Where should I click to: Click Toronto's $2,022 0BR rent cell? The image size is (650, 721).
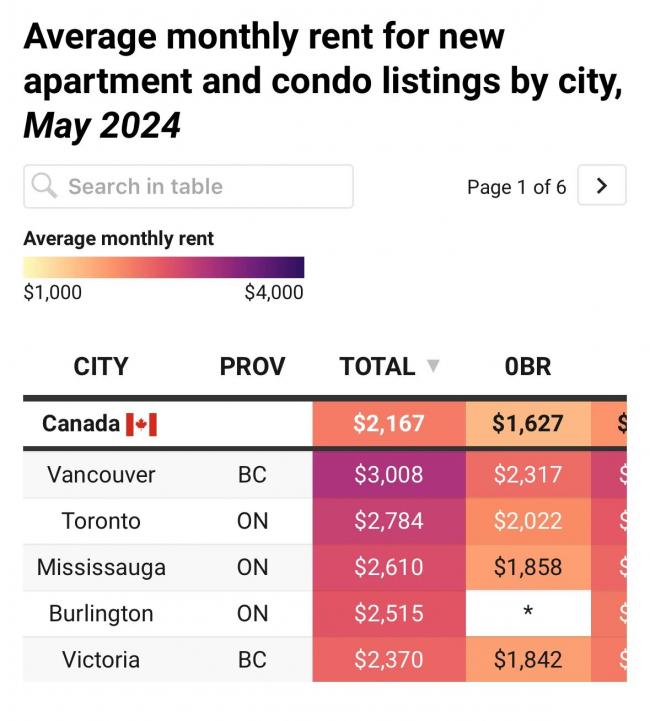528,521
